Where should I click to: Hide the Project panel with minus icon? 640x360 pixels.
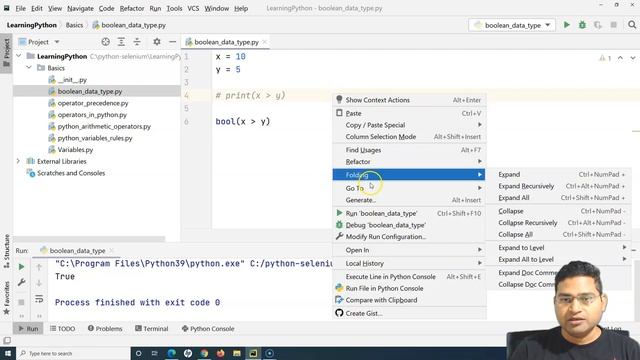click(173, 42)
